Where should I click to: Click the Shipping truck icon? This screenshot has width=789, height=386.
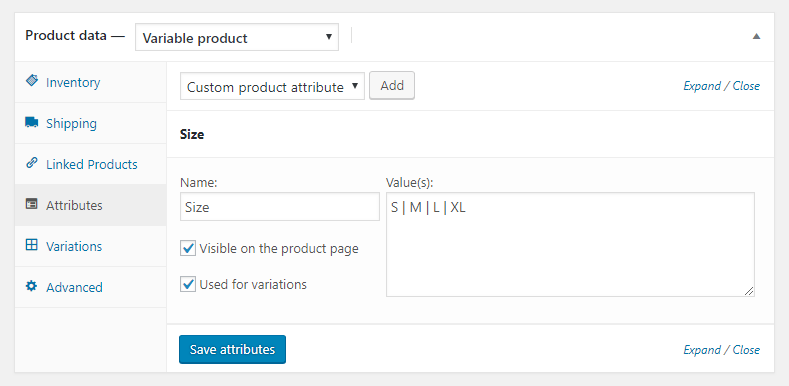[x=32, y=122]
